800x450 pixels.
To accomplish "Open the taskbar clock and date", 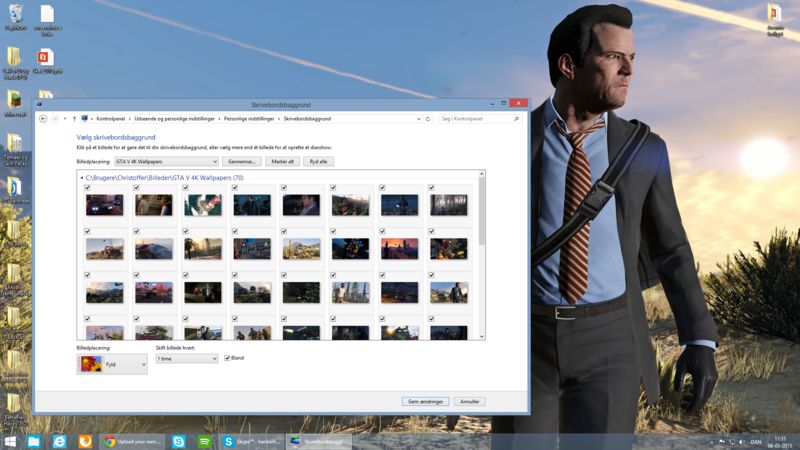I will point(781,442).
